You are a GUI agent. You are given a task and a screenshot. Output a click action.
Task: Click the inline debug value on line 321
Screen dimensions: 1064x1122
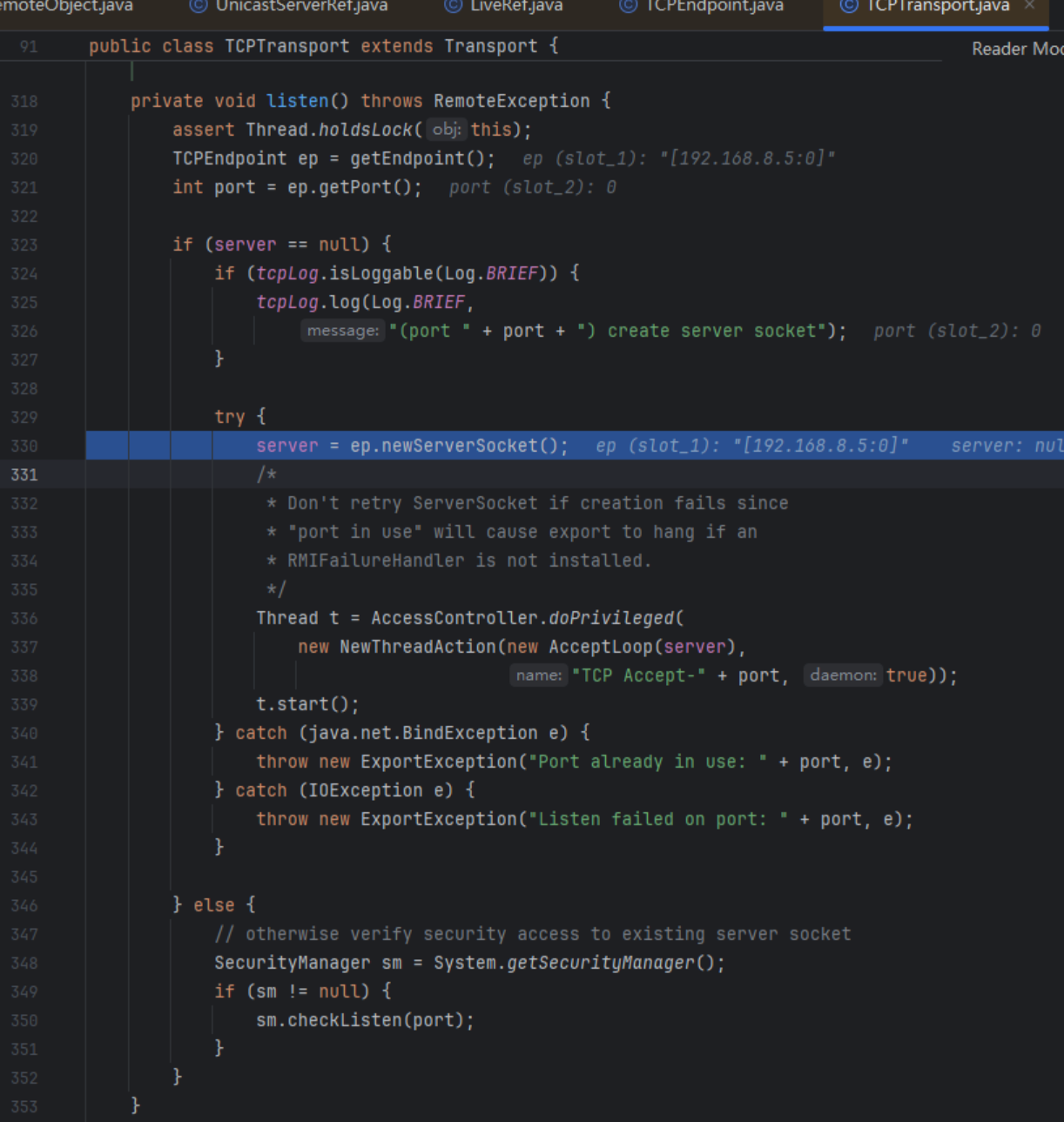point(532,187)
